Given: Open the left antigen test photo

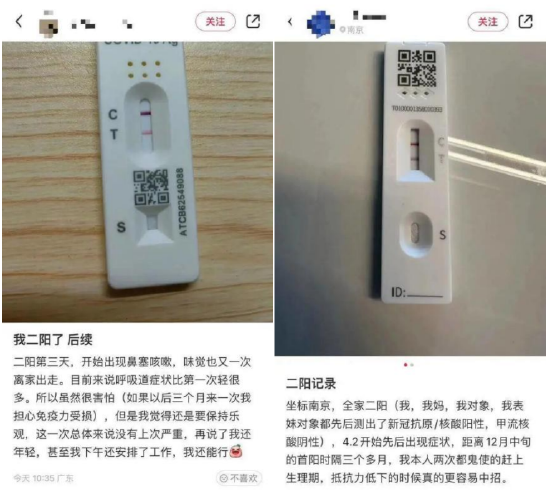Looking at the screenshot, I should click(138, 182).
